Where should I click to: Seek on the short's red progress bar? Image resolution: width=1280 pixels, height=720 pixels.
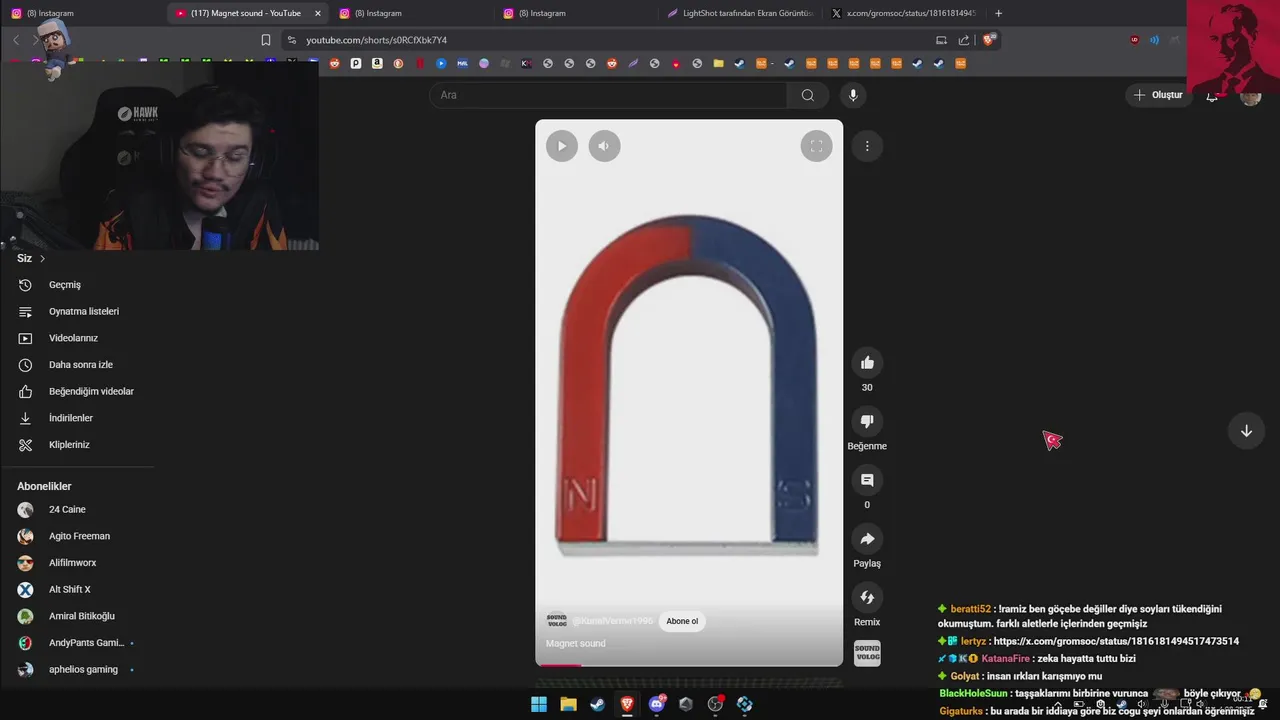[x=689, y=665]
